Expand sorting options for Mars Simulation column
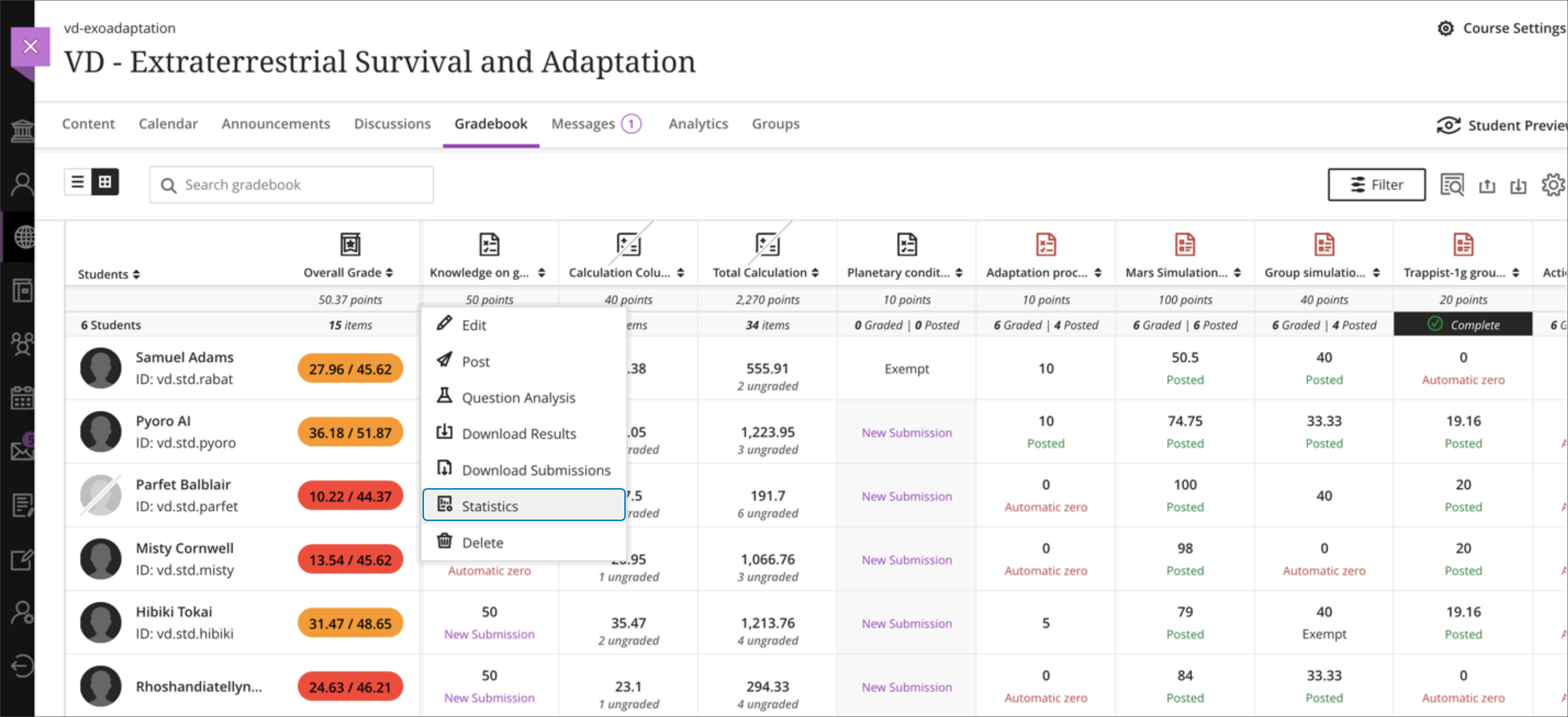The width and height of the screenshot is (1568, 717). click(x=1237, y=273)
